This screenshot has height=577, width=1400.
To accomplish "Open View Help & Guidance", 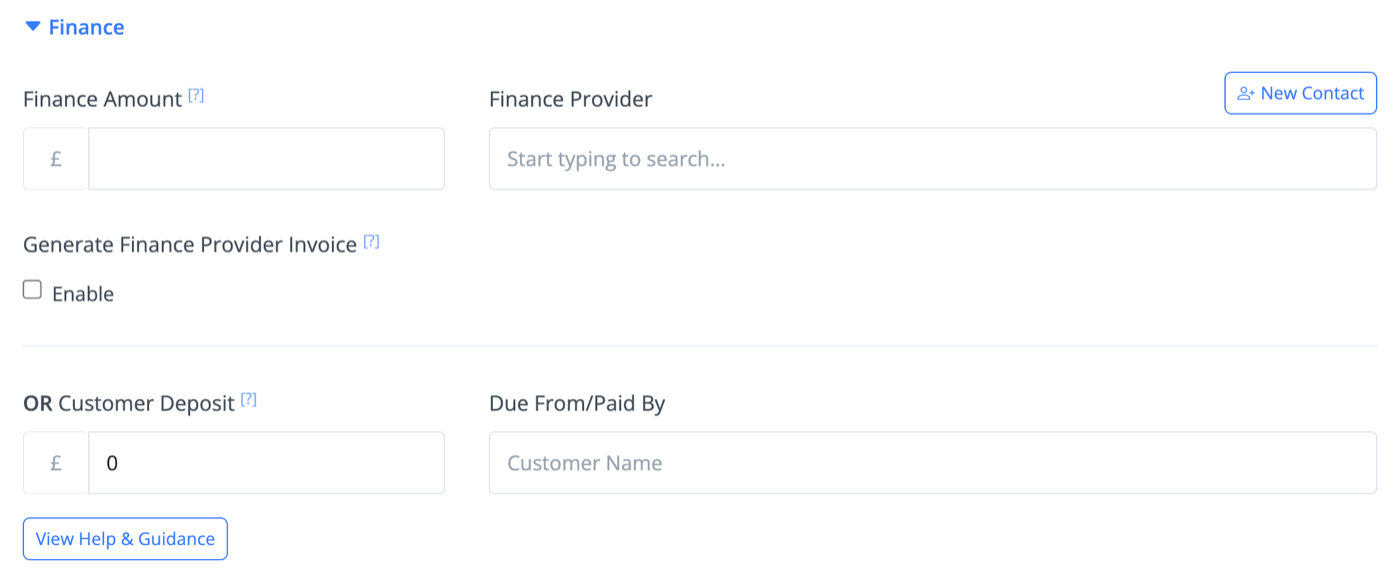I will (x=125, y=539).
